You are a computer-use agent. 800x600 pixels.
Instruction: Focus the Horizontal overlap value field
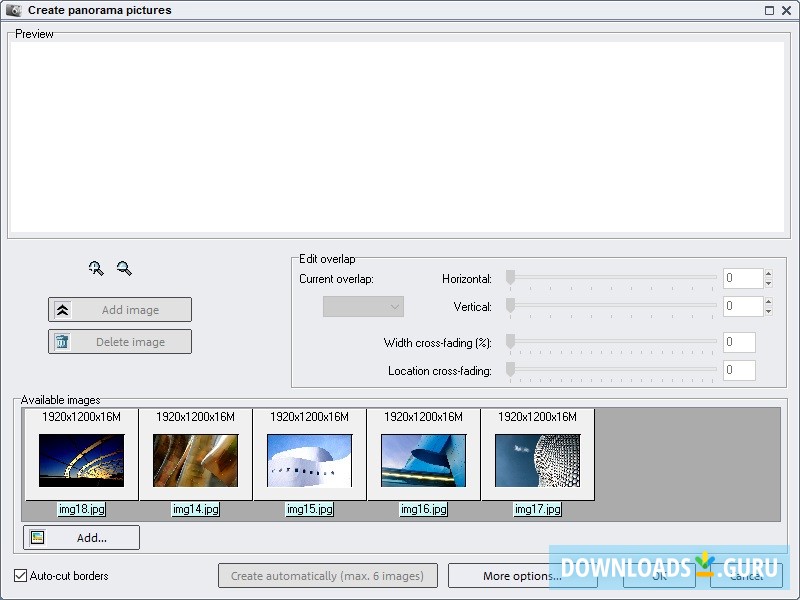coord(743,278)
